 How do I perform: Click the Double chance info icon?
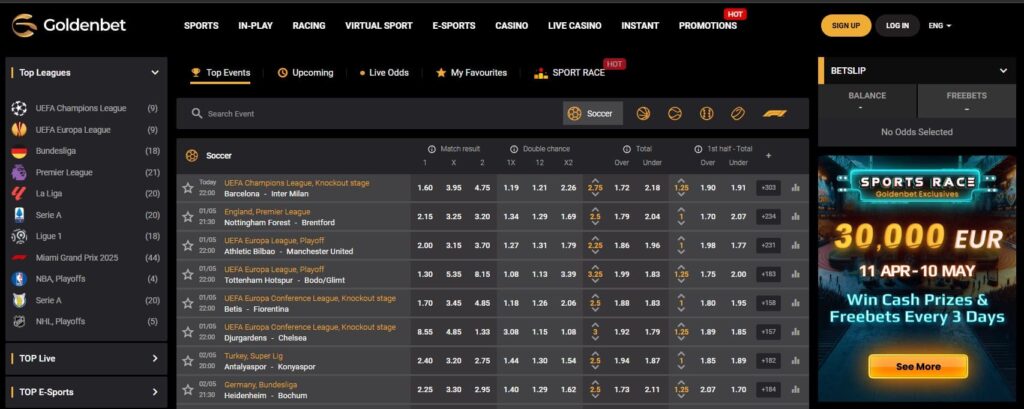click(514, 149)
